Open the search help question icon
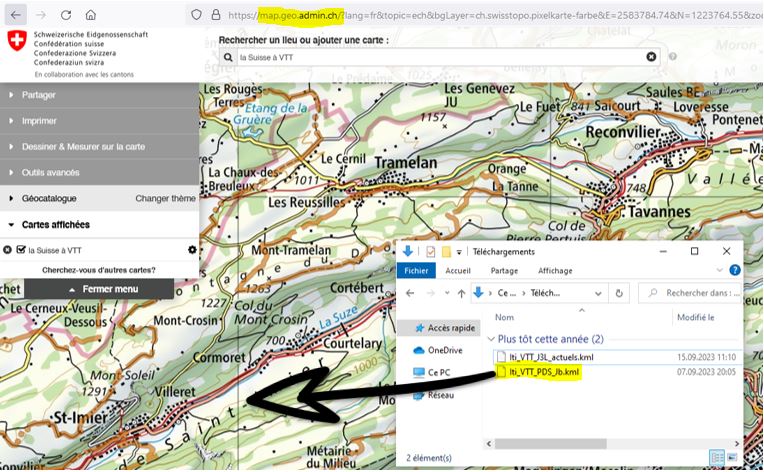The width and height of the screenshot is (764, 472). coord(673,57)
